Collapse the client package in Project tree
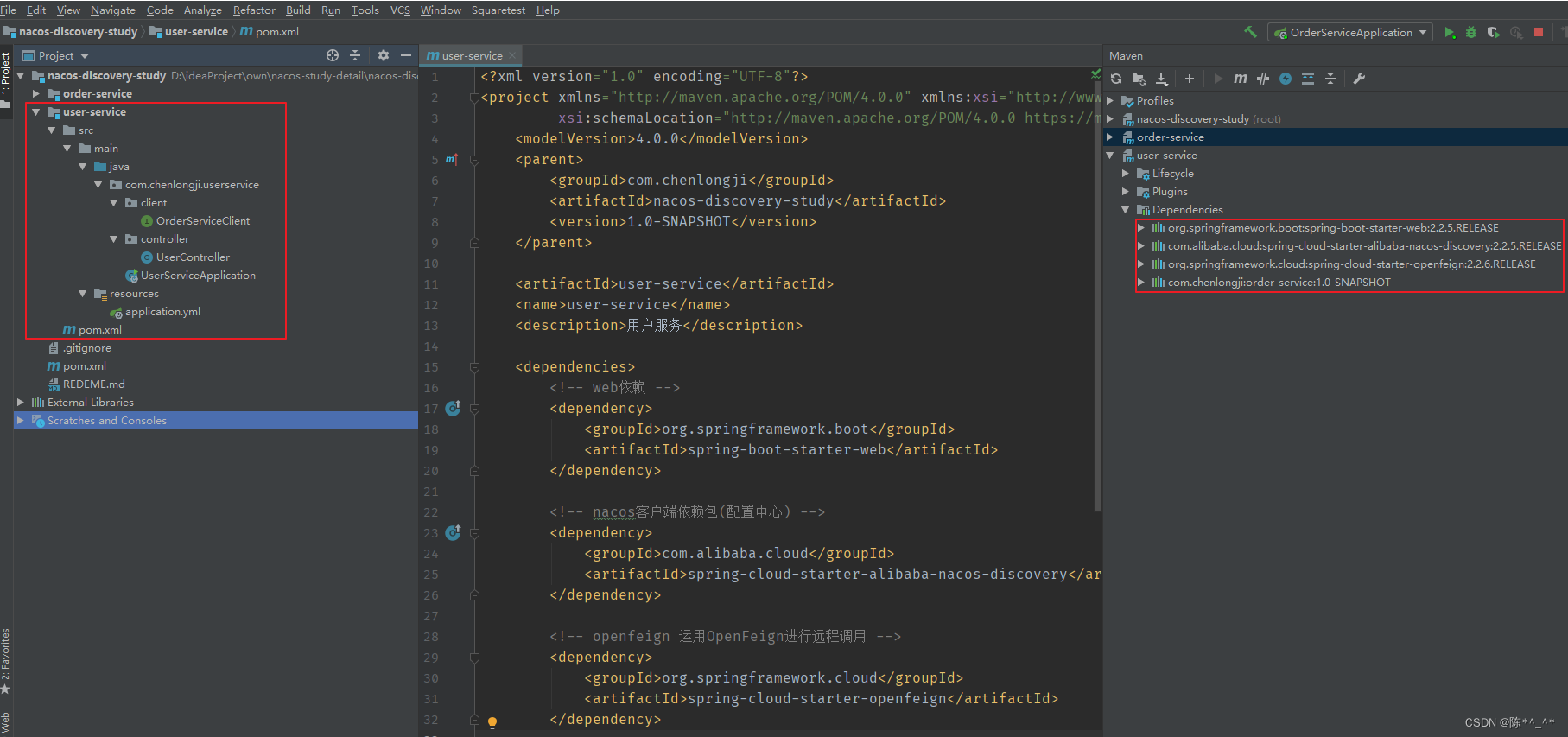The height and width of the screenshot is (737, 1568). 113,202
